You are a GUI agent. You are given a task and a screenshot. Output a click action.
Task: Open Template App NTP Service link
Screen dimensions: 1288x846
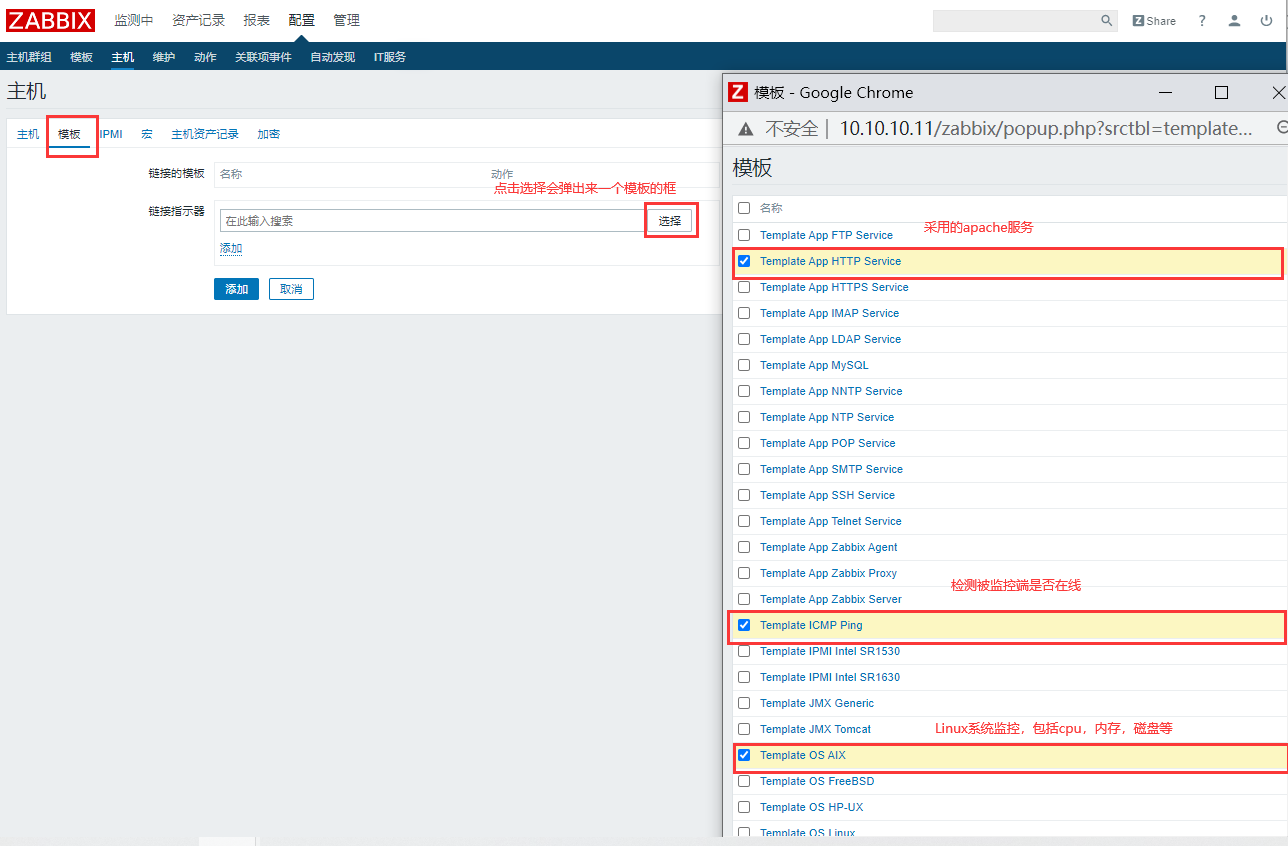point(827,417)
